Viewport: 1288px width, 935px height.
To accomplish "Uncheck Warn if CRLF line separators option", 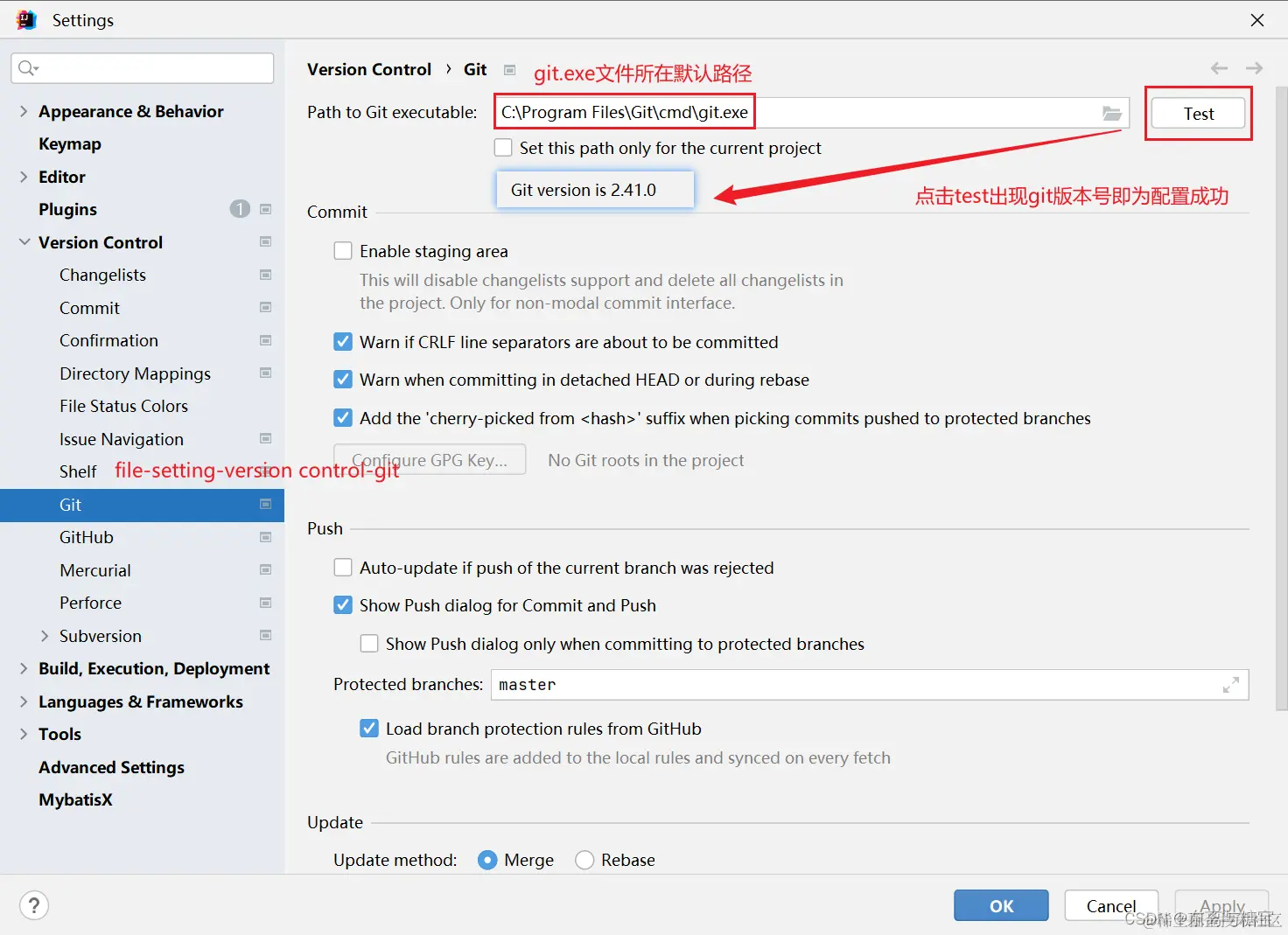I will coord(343,342).
